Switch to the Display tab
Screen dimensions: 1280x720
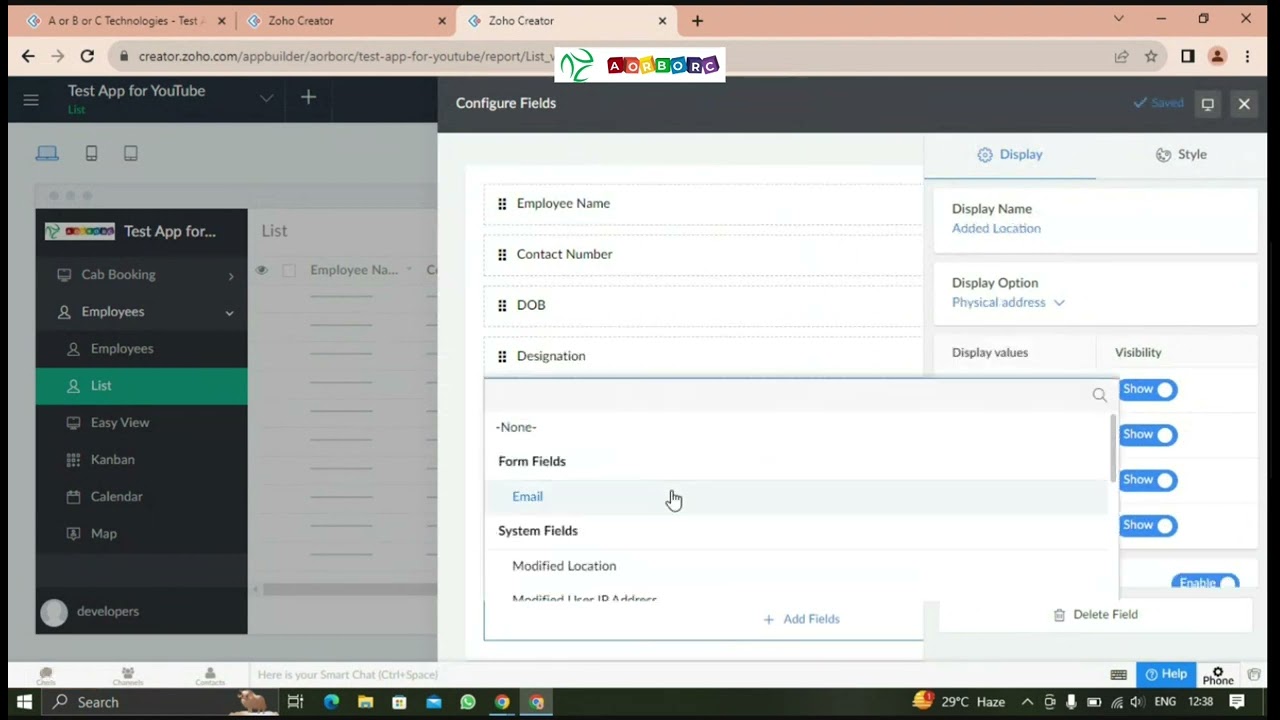pyautogui.click(x=1010, y=154)
